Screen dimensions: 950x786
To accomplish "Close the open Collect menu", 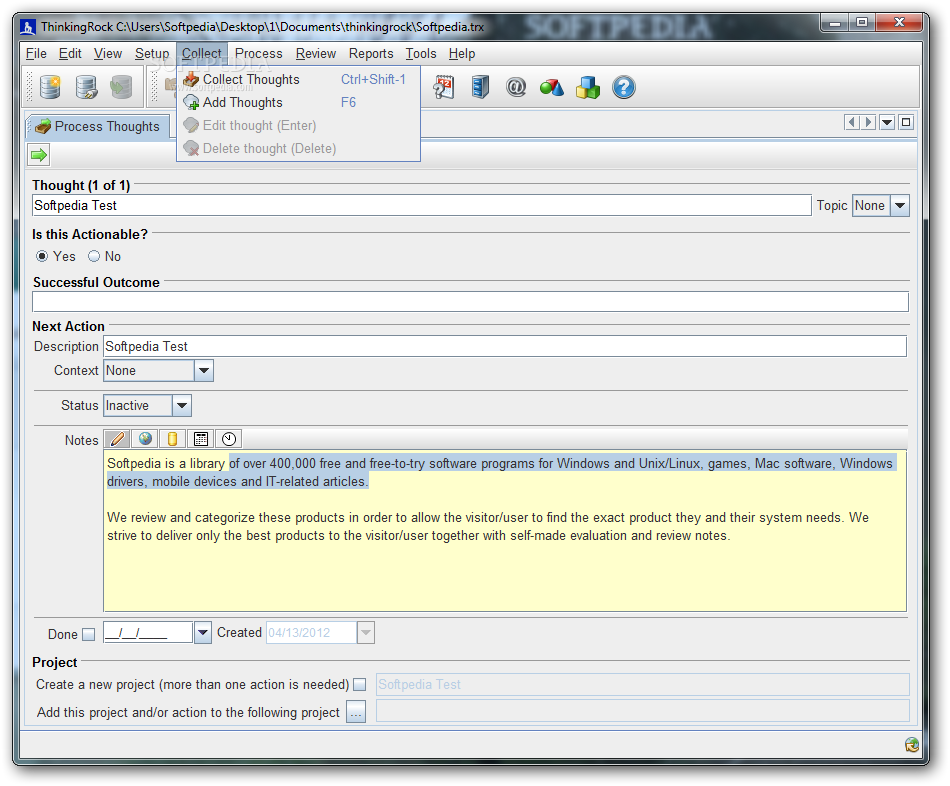I will (202, 53).
